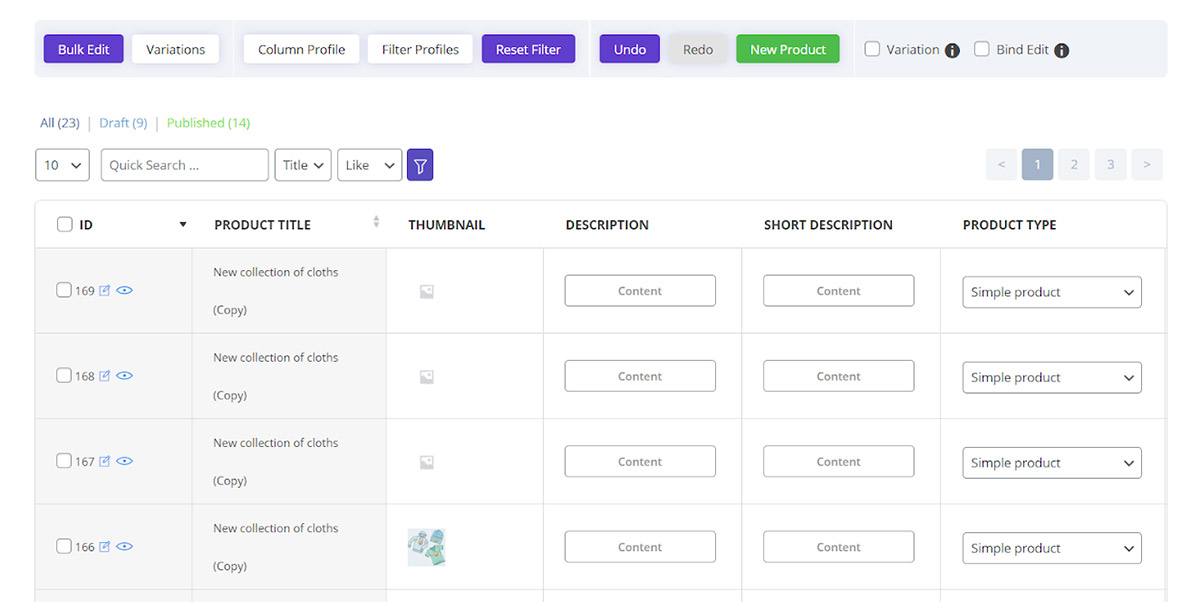The width and height of the screenshot is (1200, 602).
Task: View product 166 with eye icon
Action: pyautogui.click(x=125, y=547)
